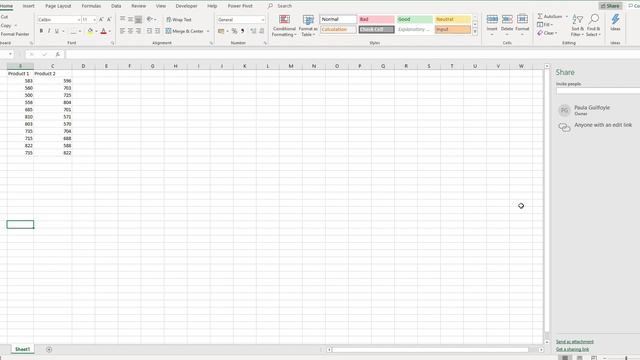The image size is (640, 360).
Task: Click the Orientation text angle icon
Action: [x=150, y=19]
